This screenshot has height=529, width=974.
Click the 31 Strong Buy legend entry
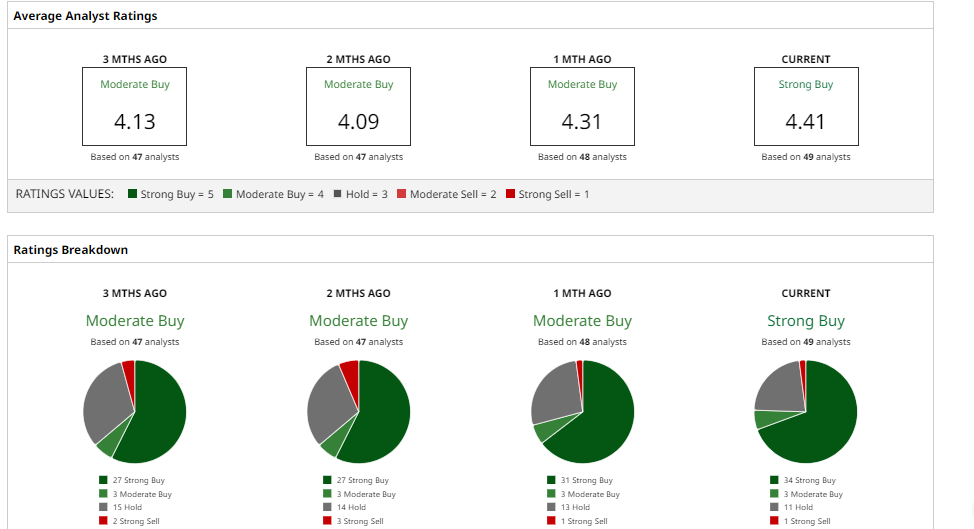coord(585,481)
